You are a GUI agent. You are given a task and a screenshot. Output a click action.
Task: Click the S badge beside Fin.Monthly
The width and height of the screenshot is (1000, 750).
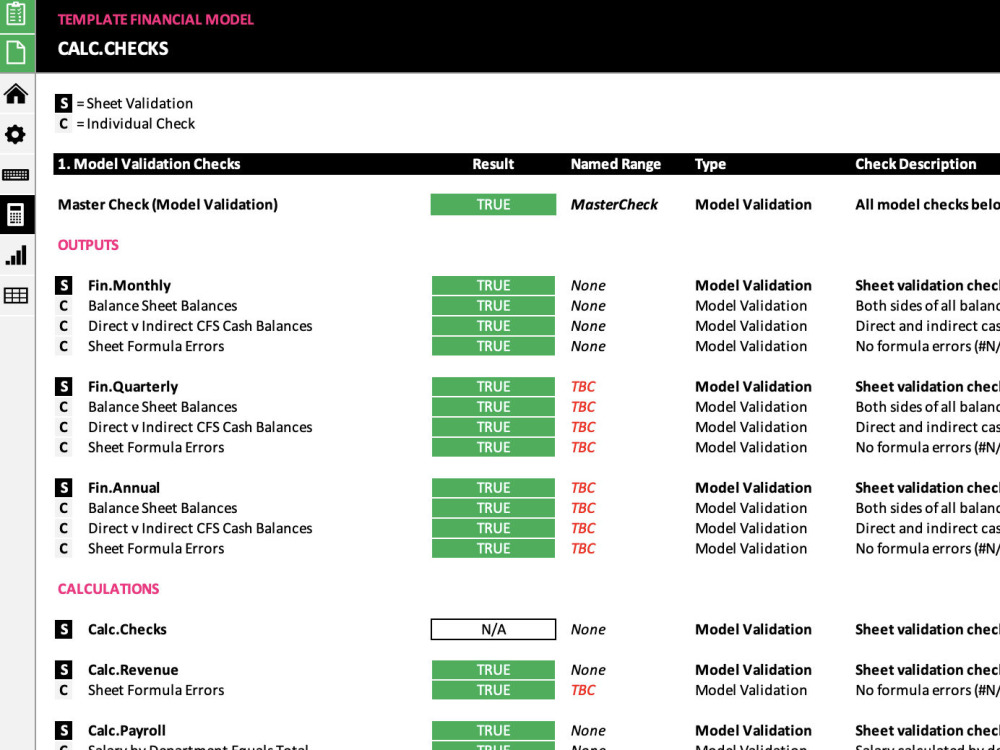pos(63,285)
